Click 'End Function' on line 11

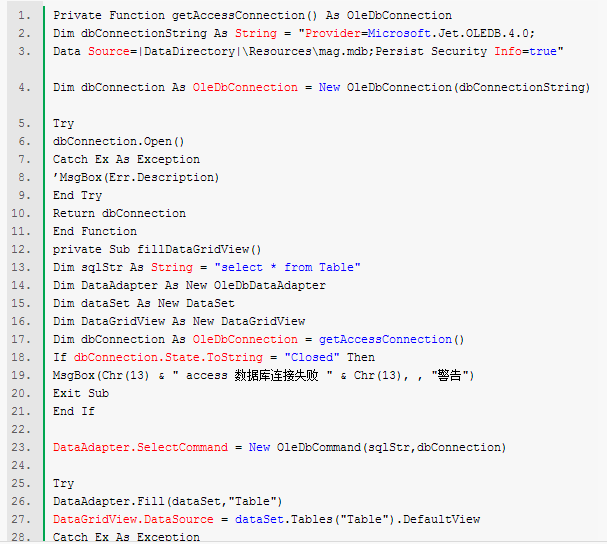[95, 232]
